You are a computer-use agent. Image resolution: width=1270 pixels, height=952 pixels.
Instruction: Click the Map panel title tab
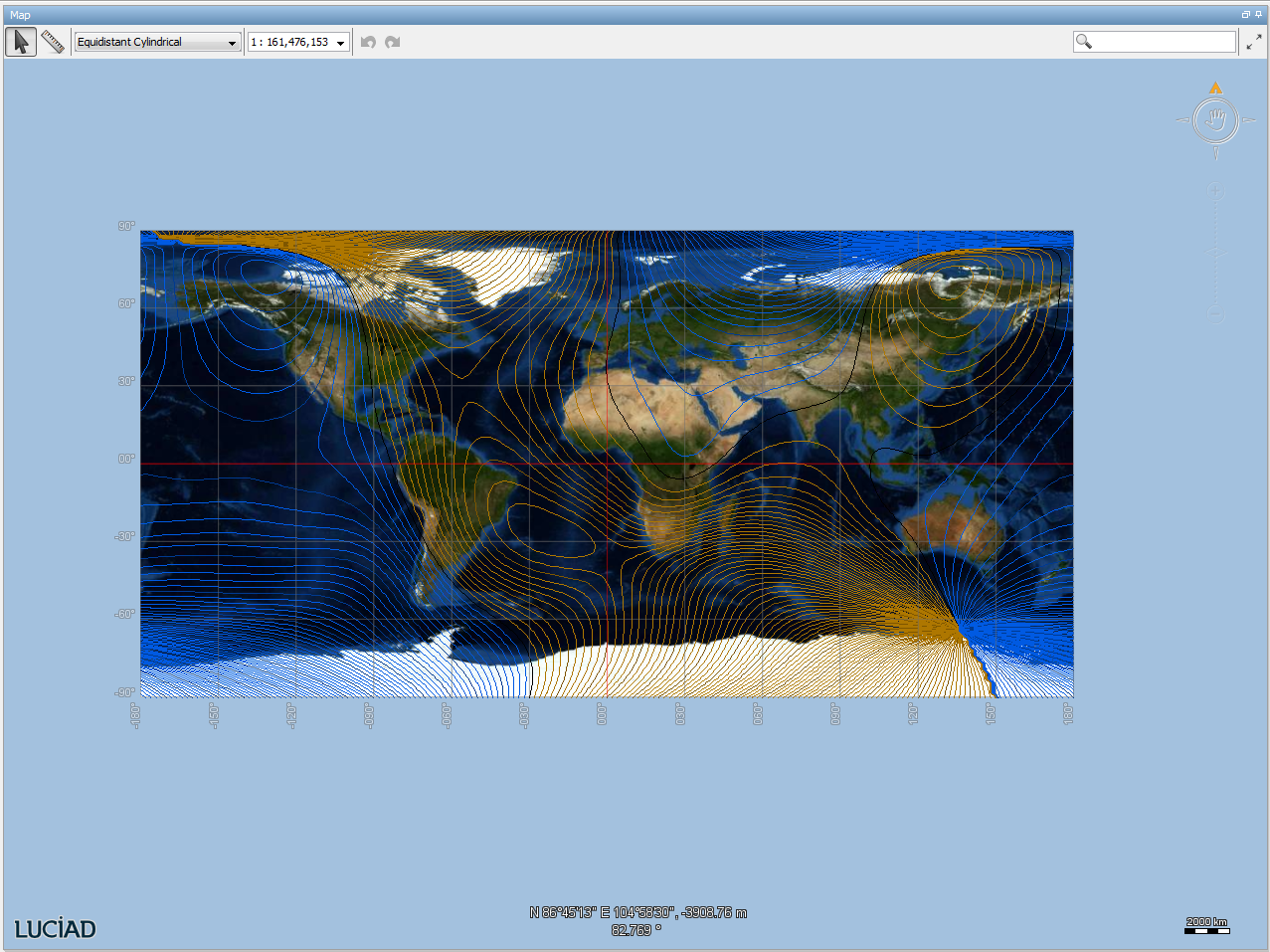click(21, 15)
